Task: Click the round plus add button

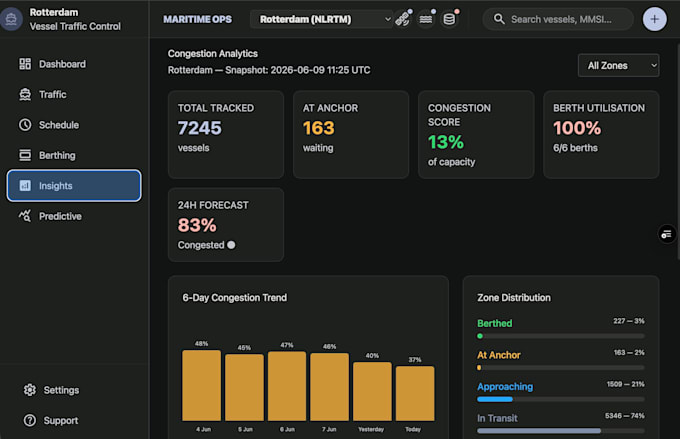Action: (x=654, y=19)
